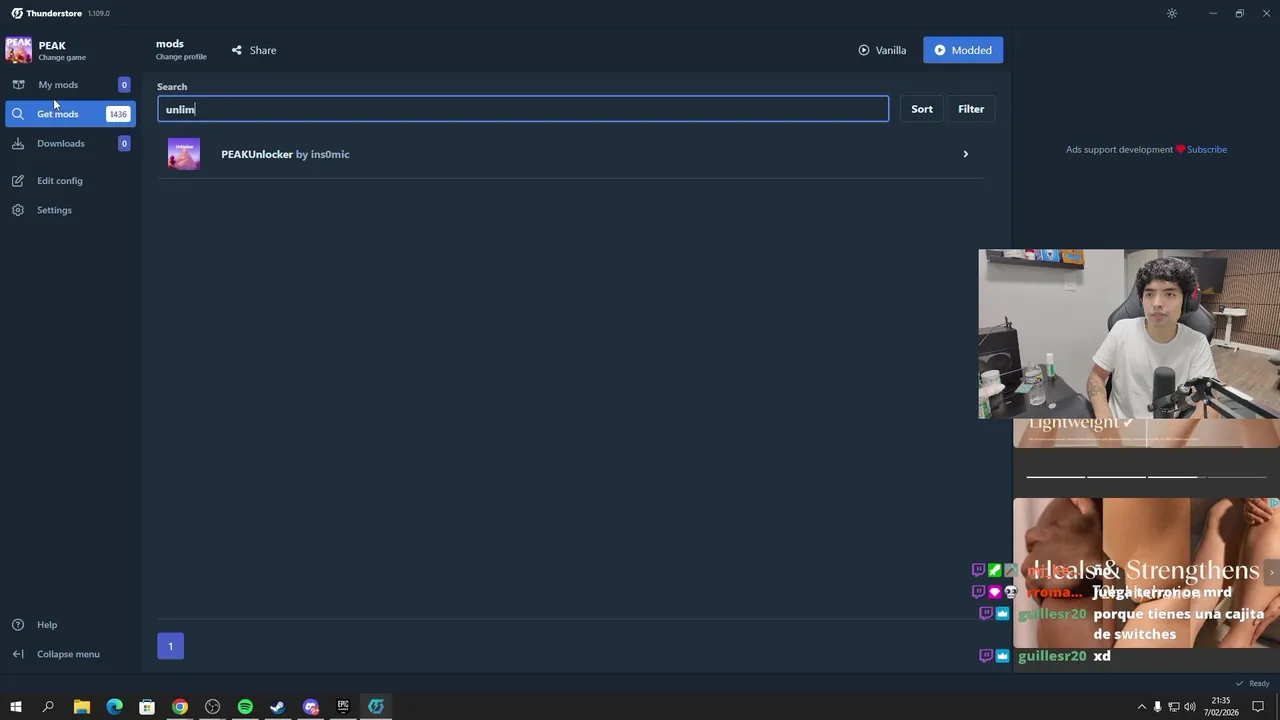Click the volume tray icon
1280x720 pixels.
coord(1190,707)
